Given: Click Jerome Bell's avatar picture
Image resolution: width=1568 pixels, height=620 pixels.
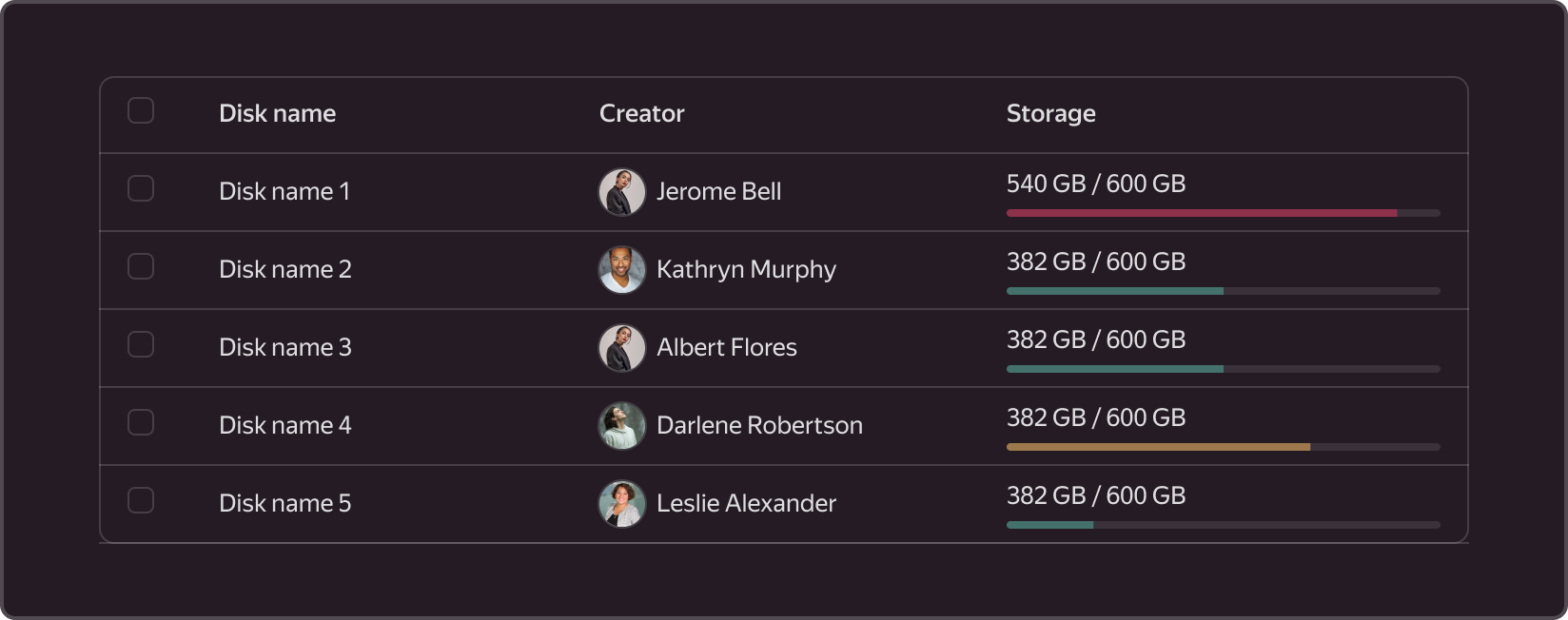Looking at the screenshot, I should point(622,192).
